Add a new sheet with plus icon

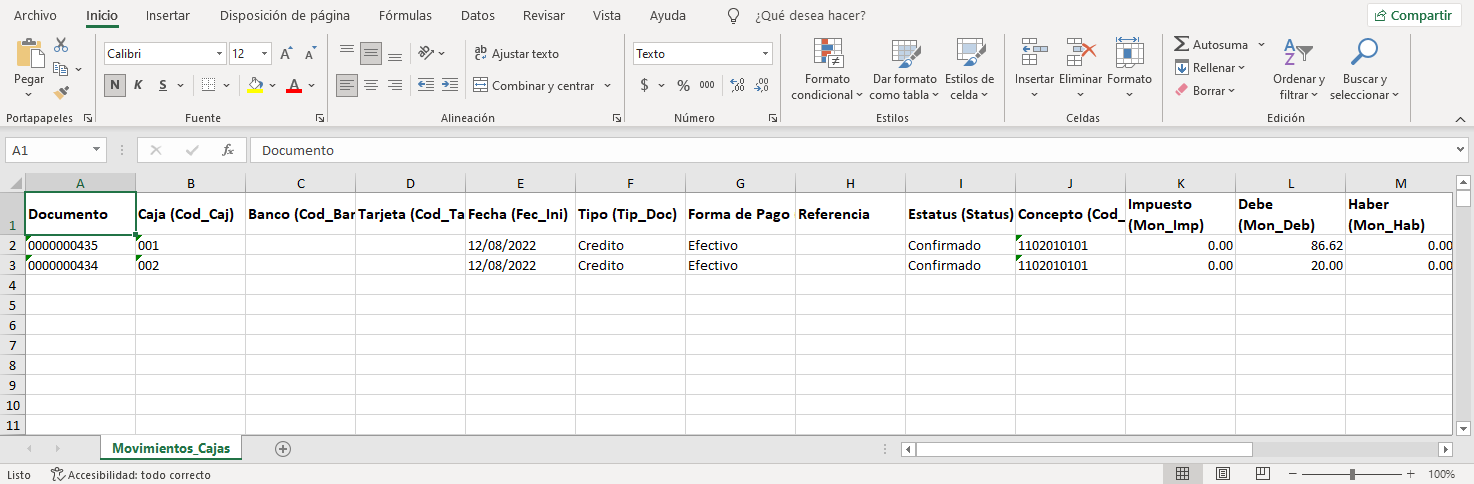tap(283, 449)
